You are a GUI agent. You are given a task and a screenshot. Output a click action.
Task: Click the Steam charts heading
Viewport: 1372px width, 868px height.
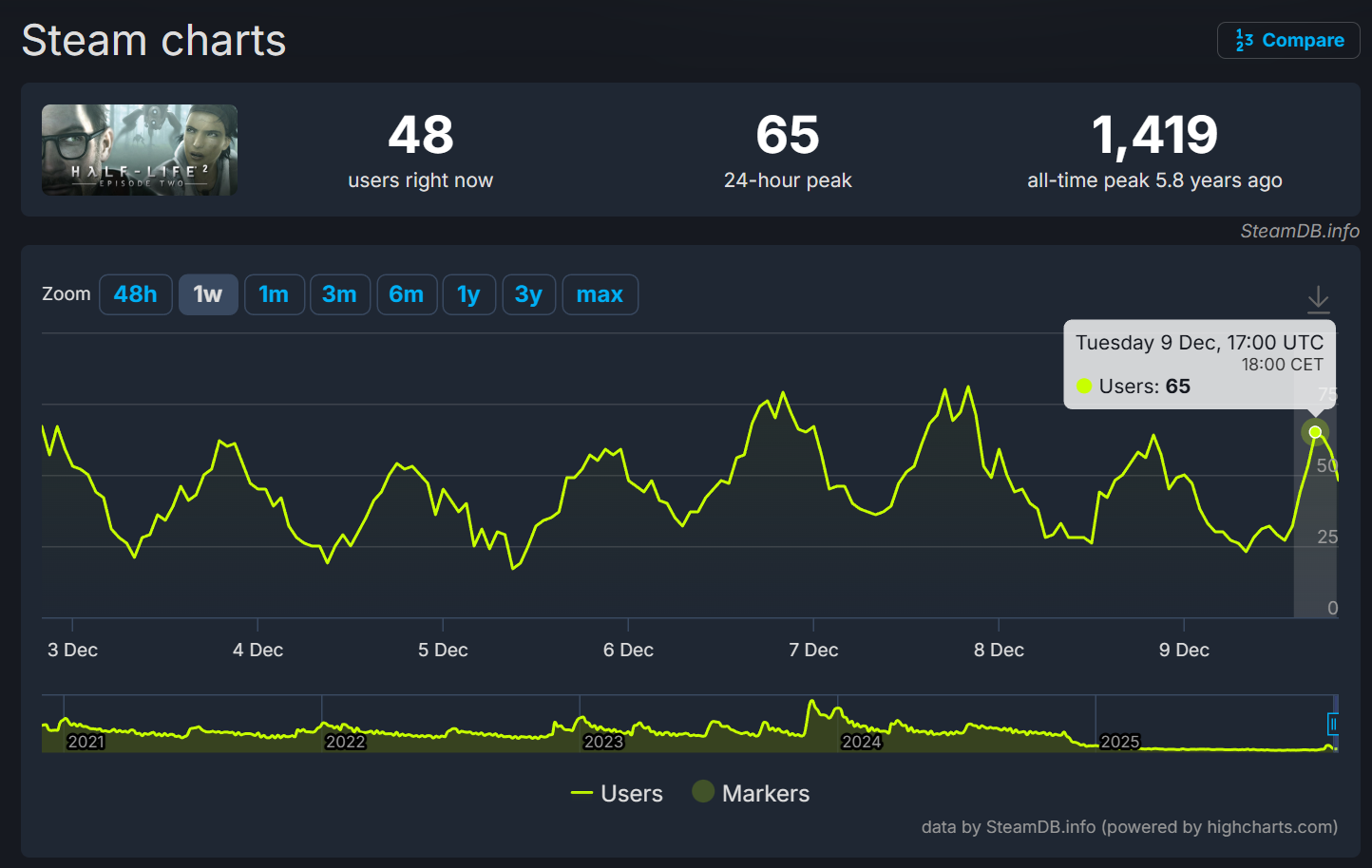tap(154, 41)
